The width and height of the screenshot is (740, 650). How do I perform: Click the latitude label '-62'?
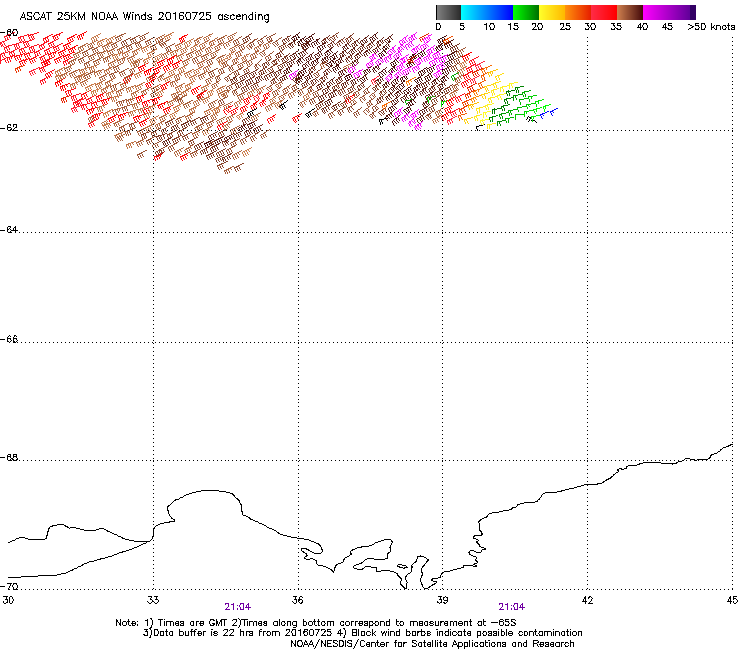coord(9,128)
